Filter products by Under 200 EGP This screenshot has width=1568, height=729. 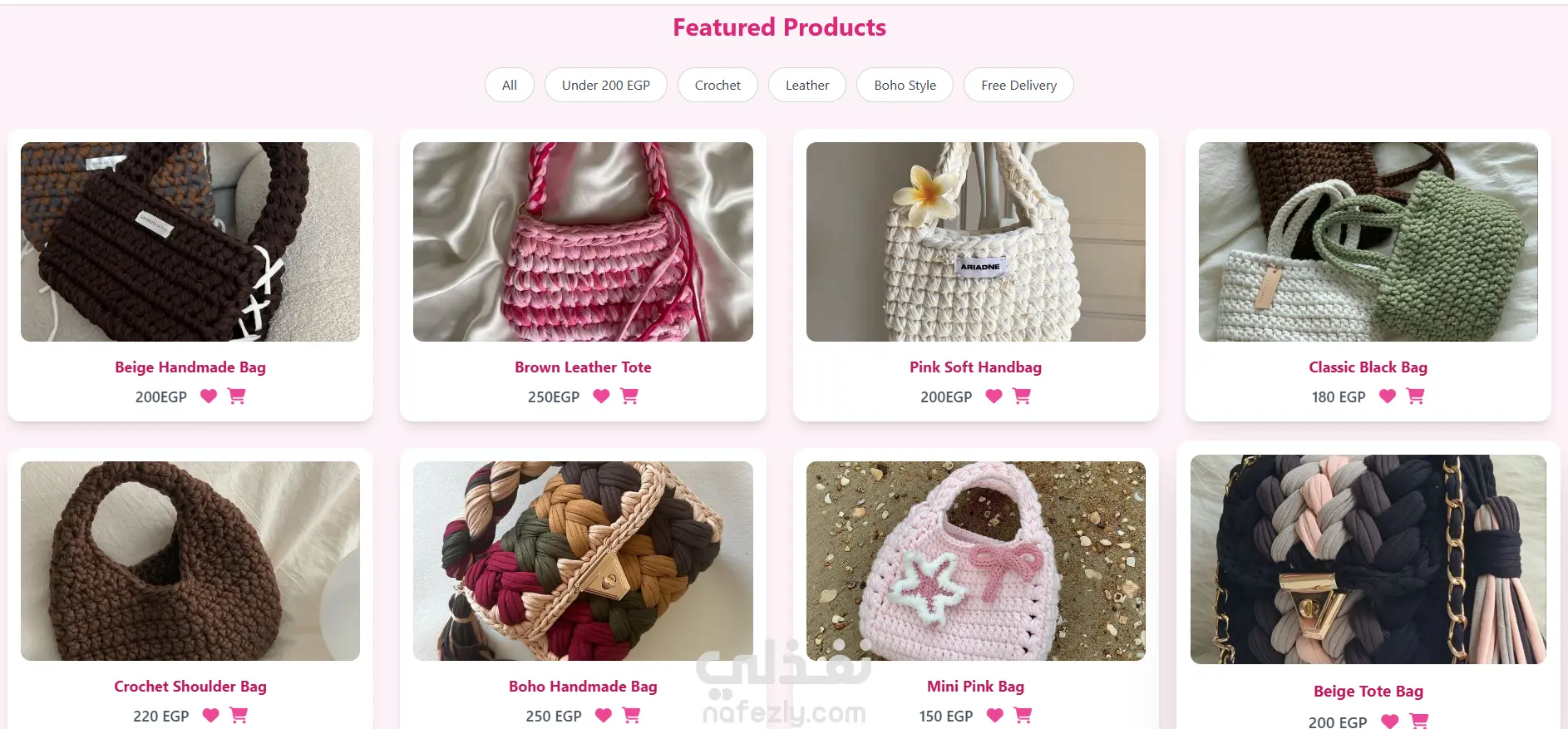(x=606, y=85)
